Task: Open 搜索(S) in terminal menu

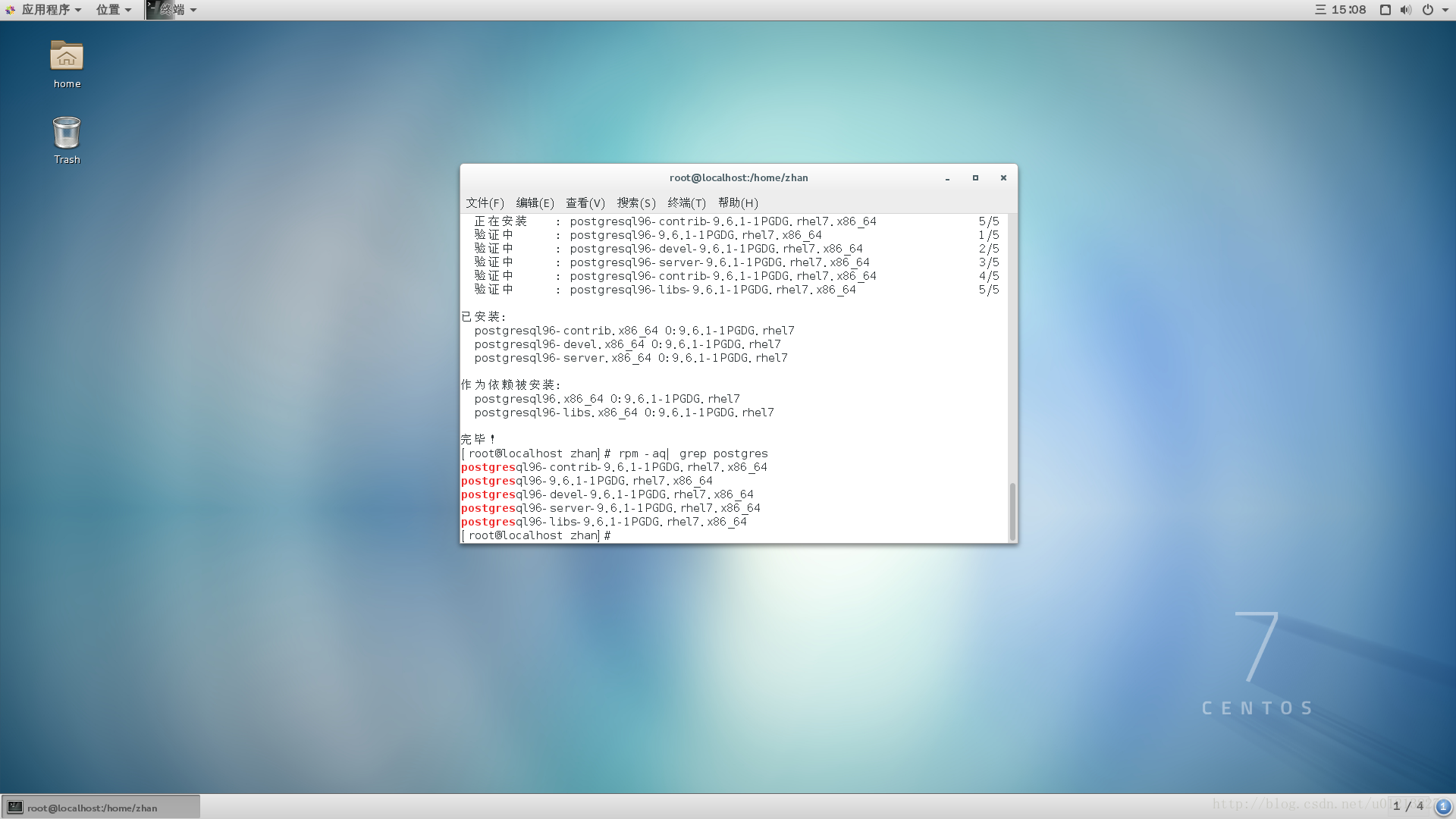Action: coord(635,203)
